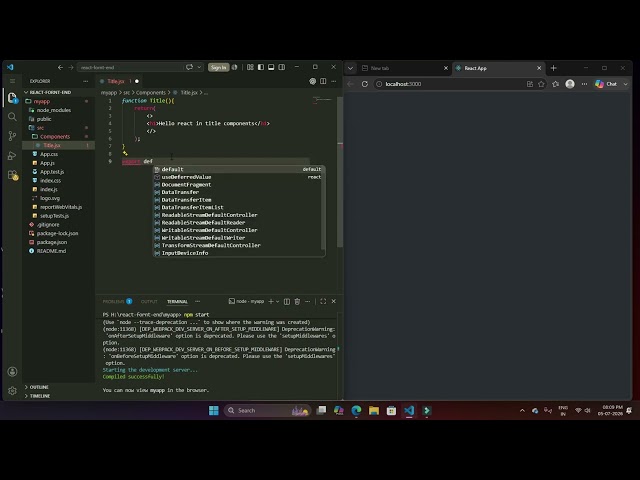Go back using VS Code navigation arrow
Image resolution: width=640 pixels, height=480 pixels.
[x=60, y=67]
